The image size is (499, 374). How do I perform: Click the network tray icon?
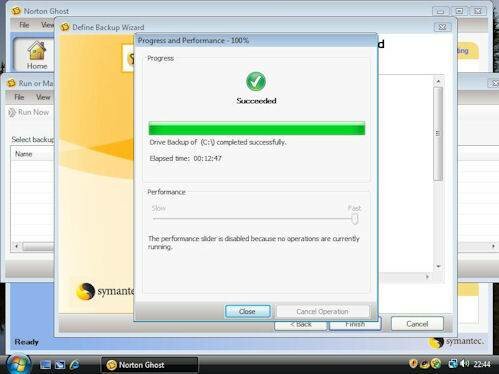pyautogui.click(x=453, y=364)
